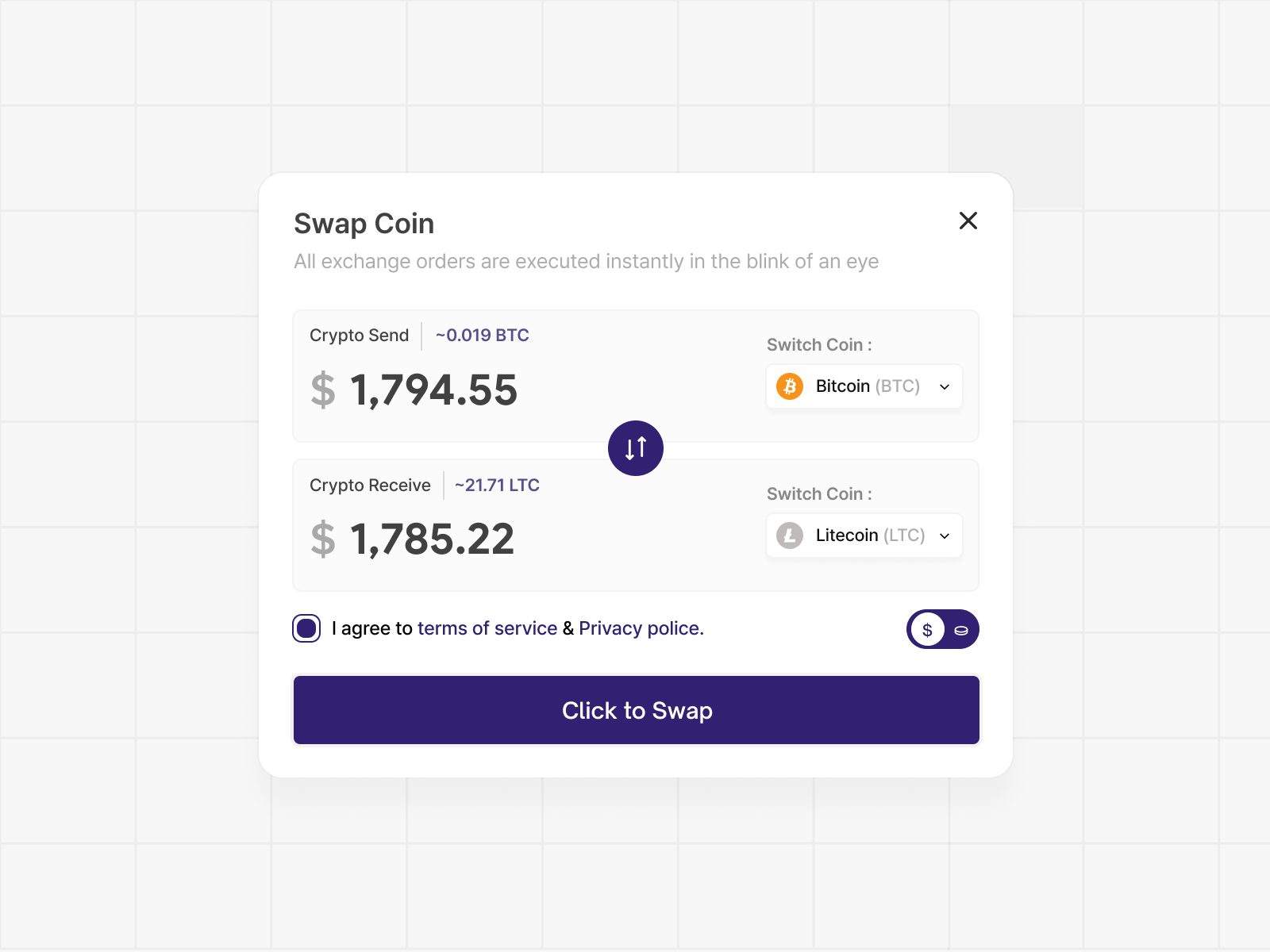Image resolution: width=1270 pixels, height=952 pixels.
Task: Click the 1,794.55 amount field
Action: (433, 390)
